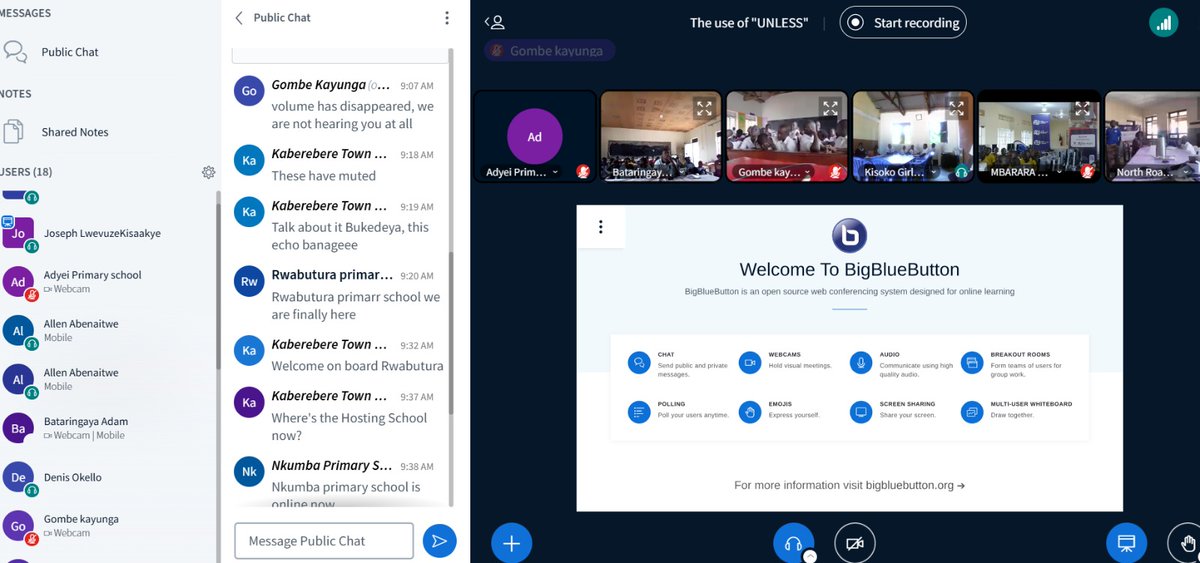Click avatar of Bataringaya Adam in user list
1200x563 pixels.
(18, 429)
